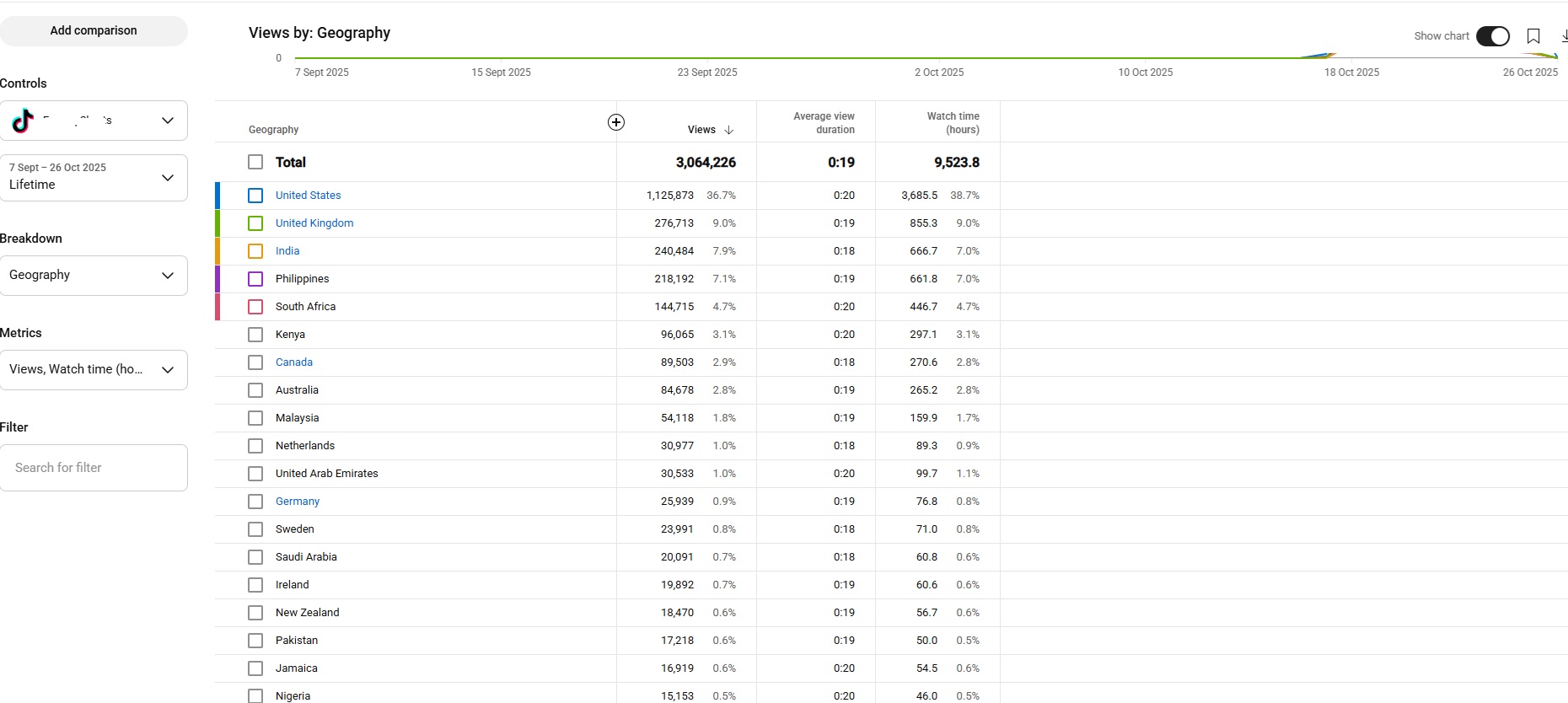Click the Add comparison button
The height and width of the screenshot is (703, 1568).
click(94, 30)
